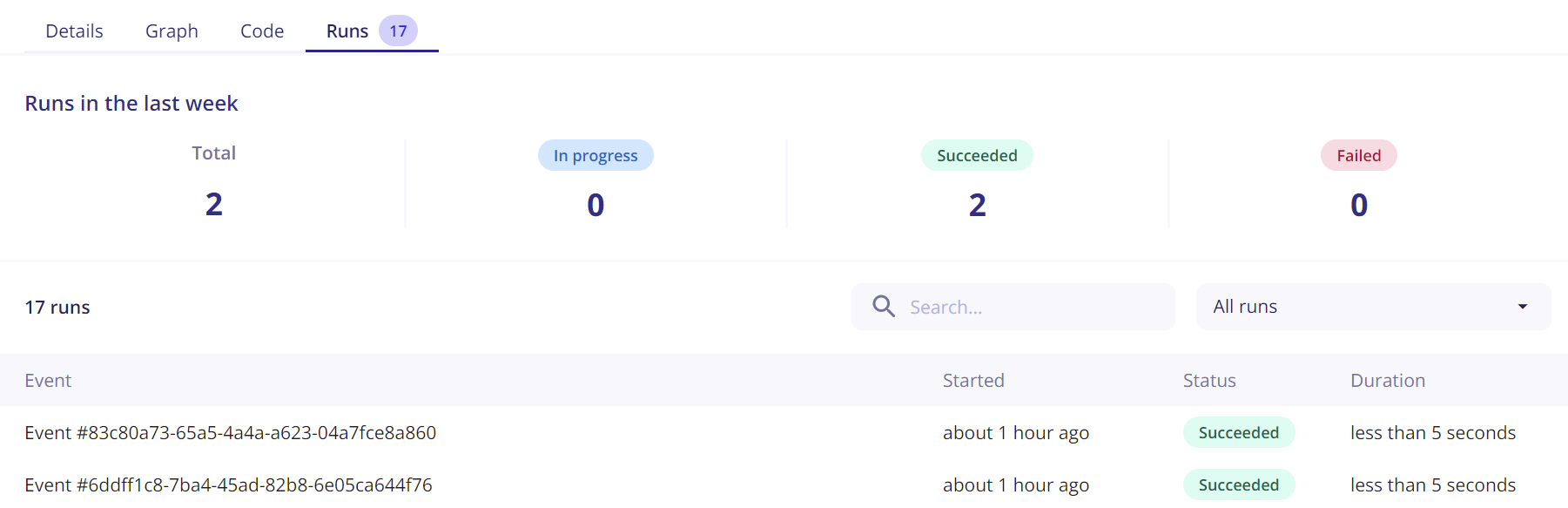Click the 17 badge on Runs tab

click(x=398, y=31)
